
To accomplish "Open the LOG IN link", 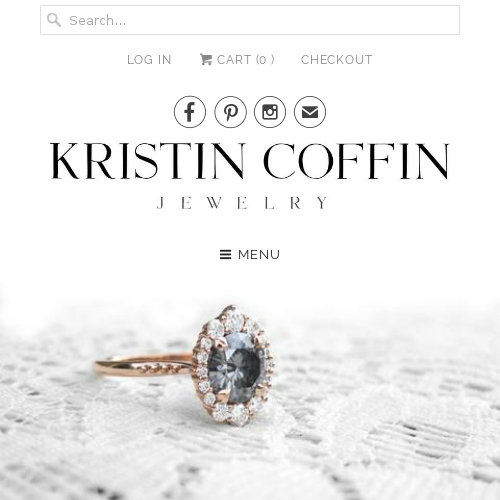I will 149,60.
